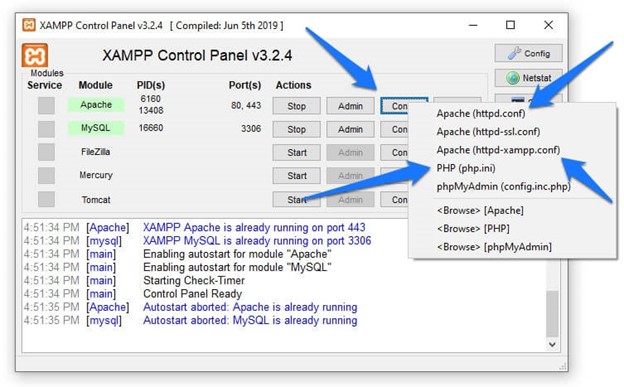
Task: Toggle the MySQL service checkbox
Action: 46,129
